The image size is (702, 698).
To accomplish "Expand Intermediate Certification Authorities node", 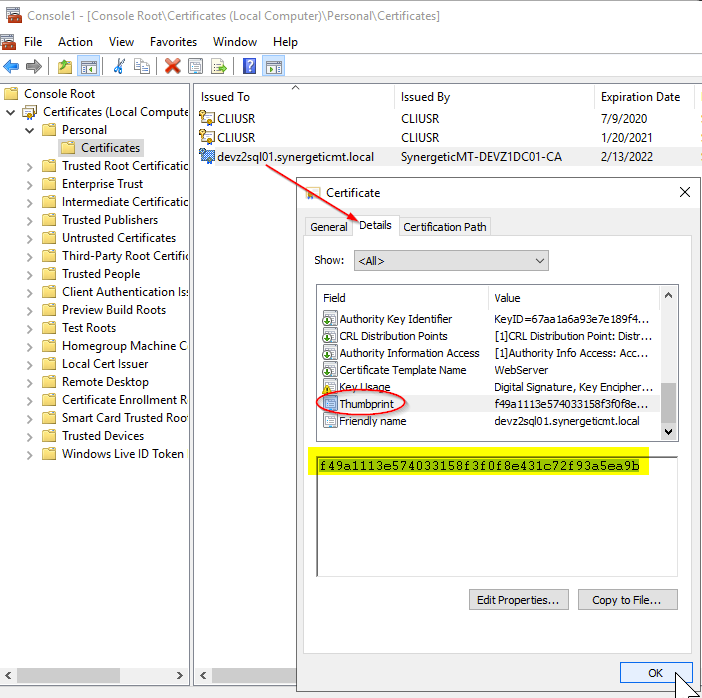I will tap(29, 203).
